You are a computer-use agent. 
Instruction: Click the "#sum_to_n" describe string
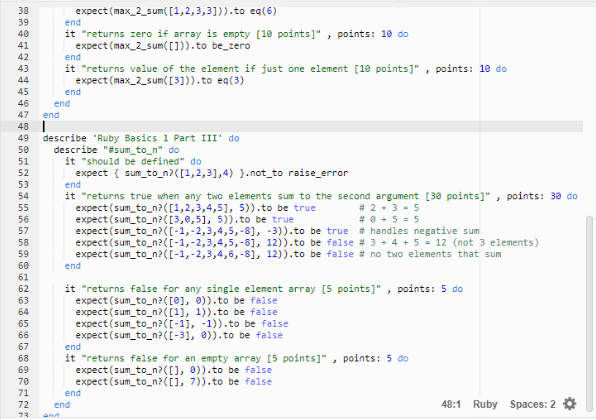click(x=133, y=150)
